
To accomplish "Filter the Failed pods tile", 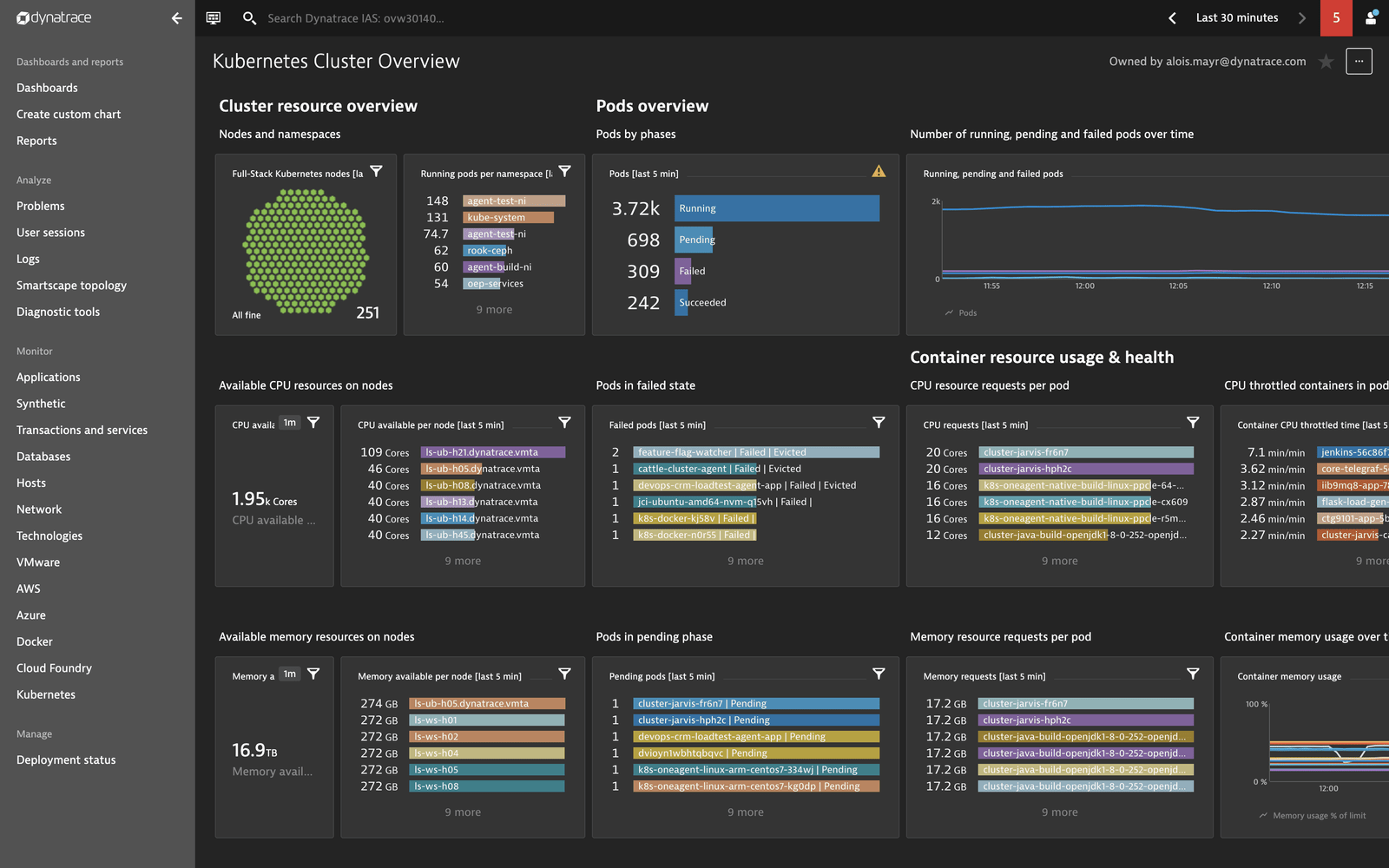I will 879,423.
